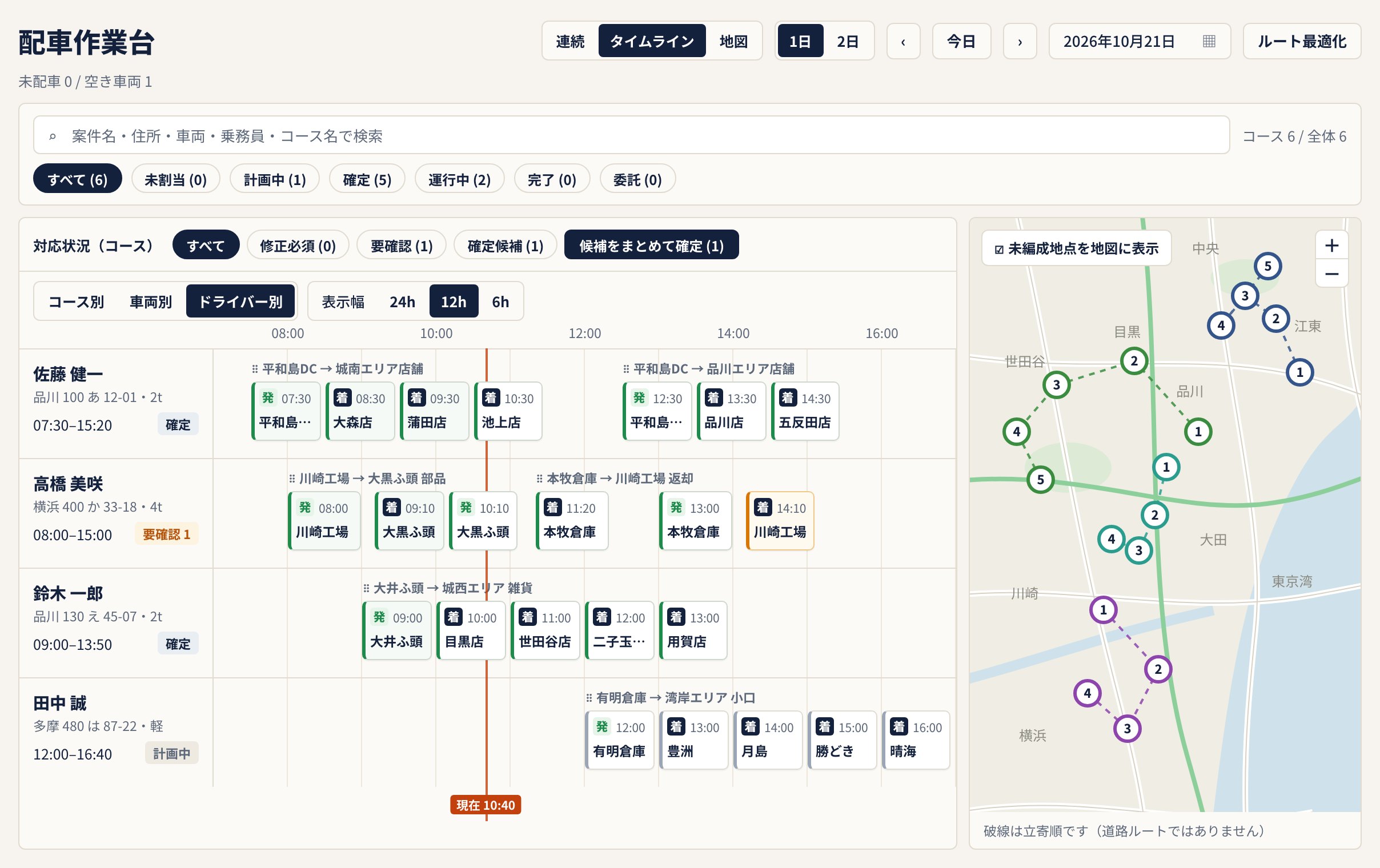Grab drag handle of 大井ふ頭 → 城西エリア 雑貨
Image resolution: width=1380 pixels, height=868 pixels.
pyautogui.click(x=366, y=588)
